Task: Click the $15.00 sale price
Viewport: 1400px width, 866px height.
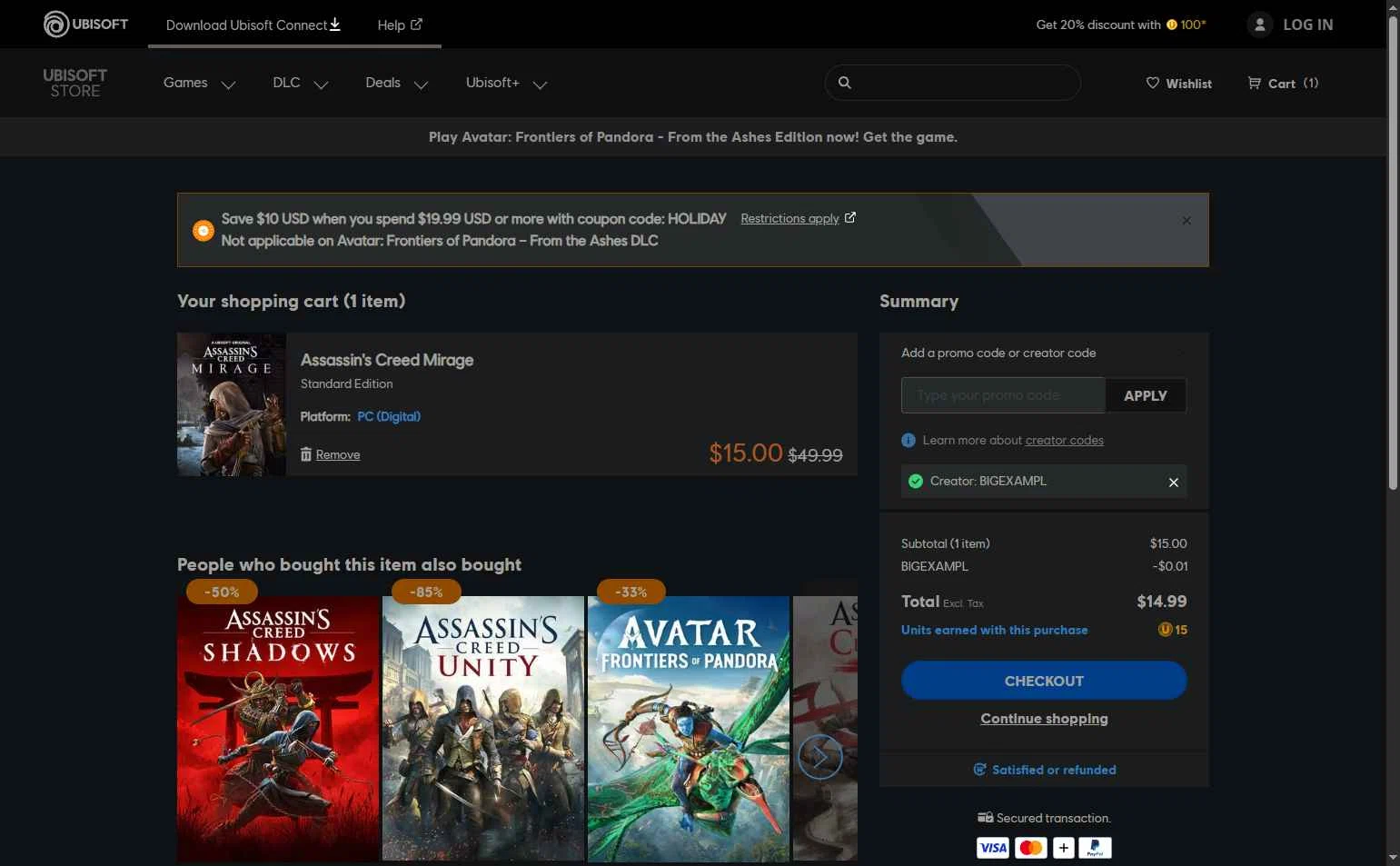Action: [x=746, y=453]
